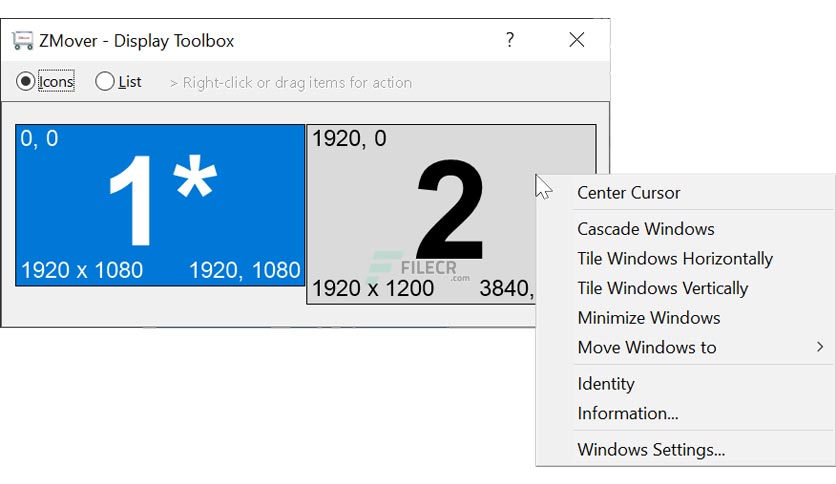Screen dimensions: 836x484
Task: Click the 1920, 1080 corner coordinate text
Action: 245,270
